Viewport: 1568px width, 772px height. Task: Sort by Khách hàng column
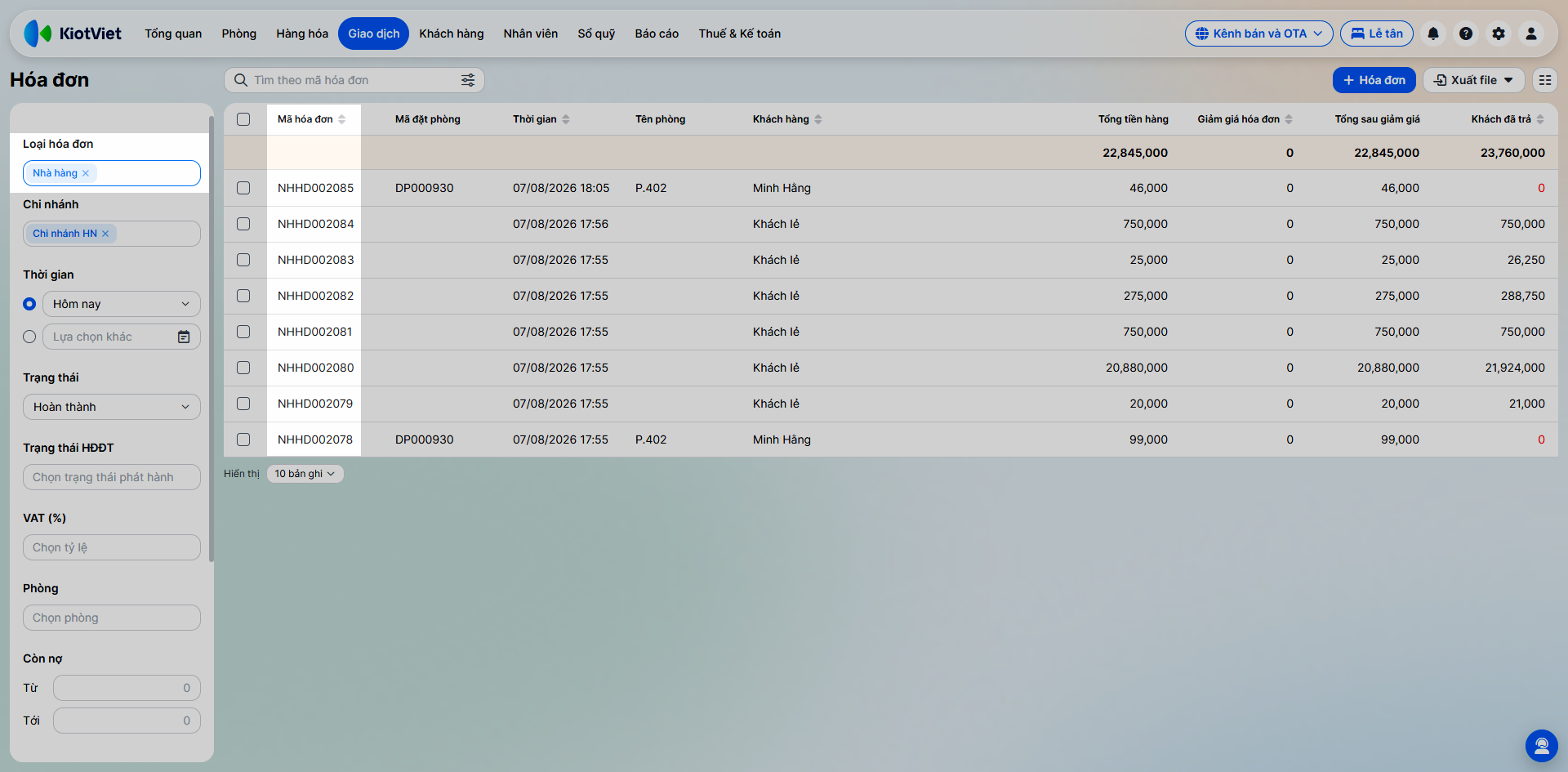[818, 119]
